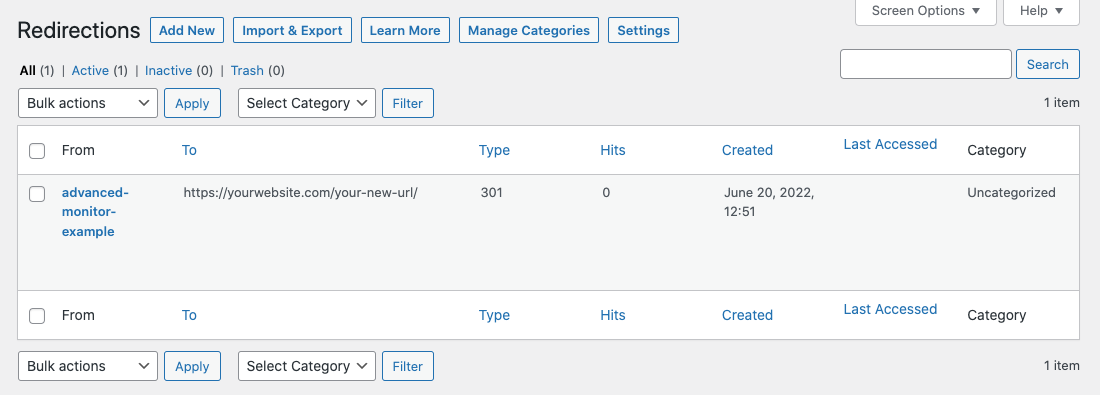Filter by Active redirections
1100x395 pixels.
coord(90,70)
